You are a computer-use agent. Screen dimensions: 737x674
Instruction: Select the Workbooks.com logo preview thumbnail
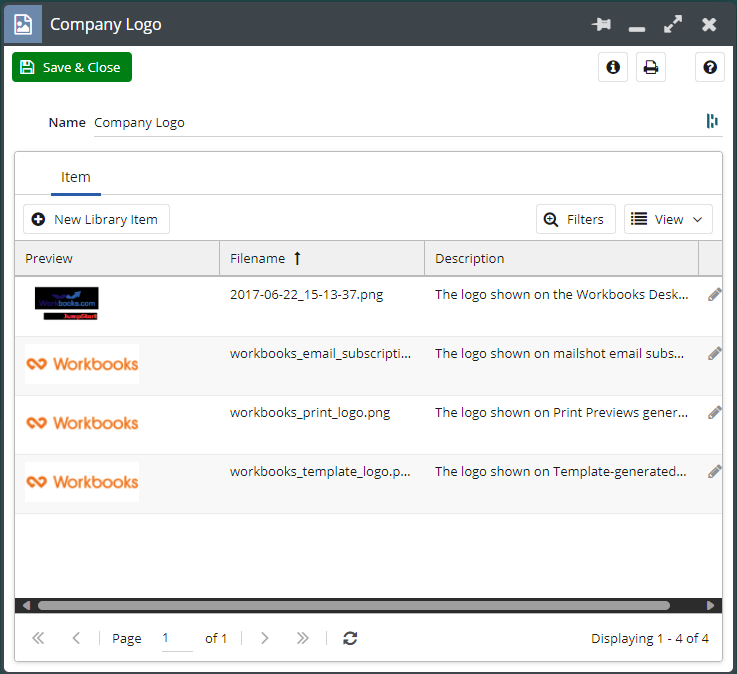pyautogui.click(x=67, y=303)
